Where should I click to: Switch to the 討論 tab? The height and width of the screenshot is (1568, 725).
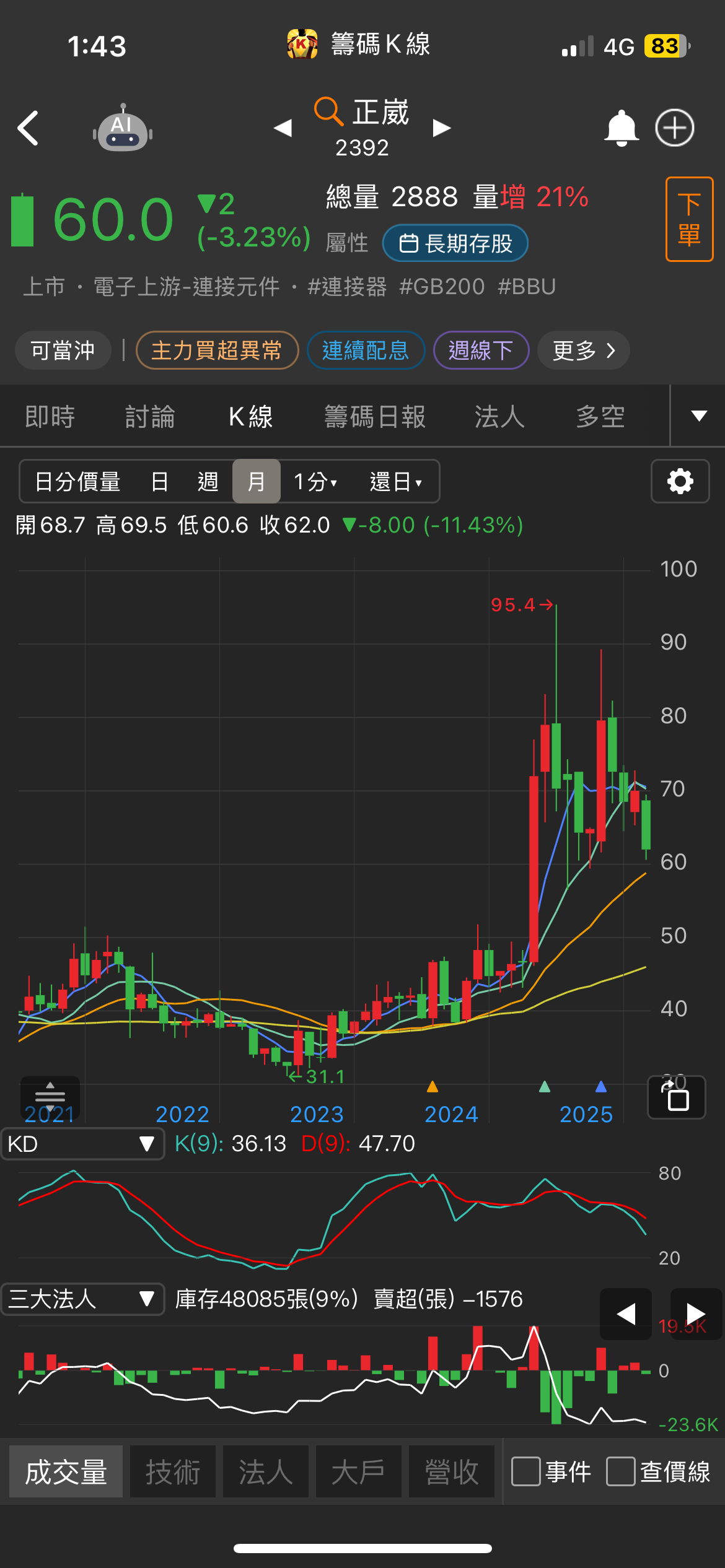[150, 416]
